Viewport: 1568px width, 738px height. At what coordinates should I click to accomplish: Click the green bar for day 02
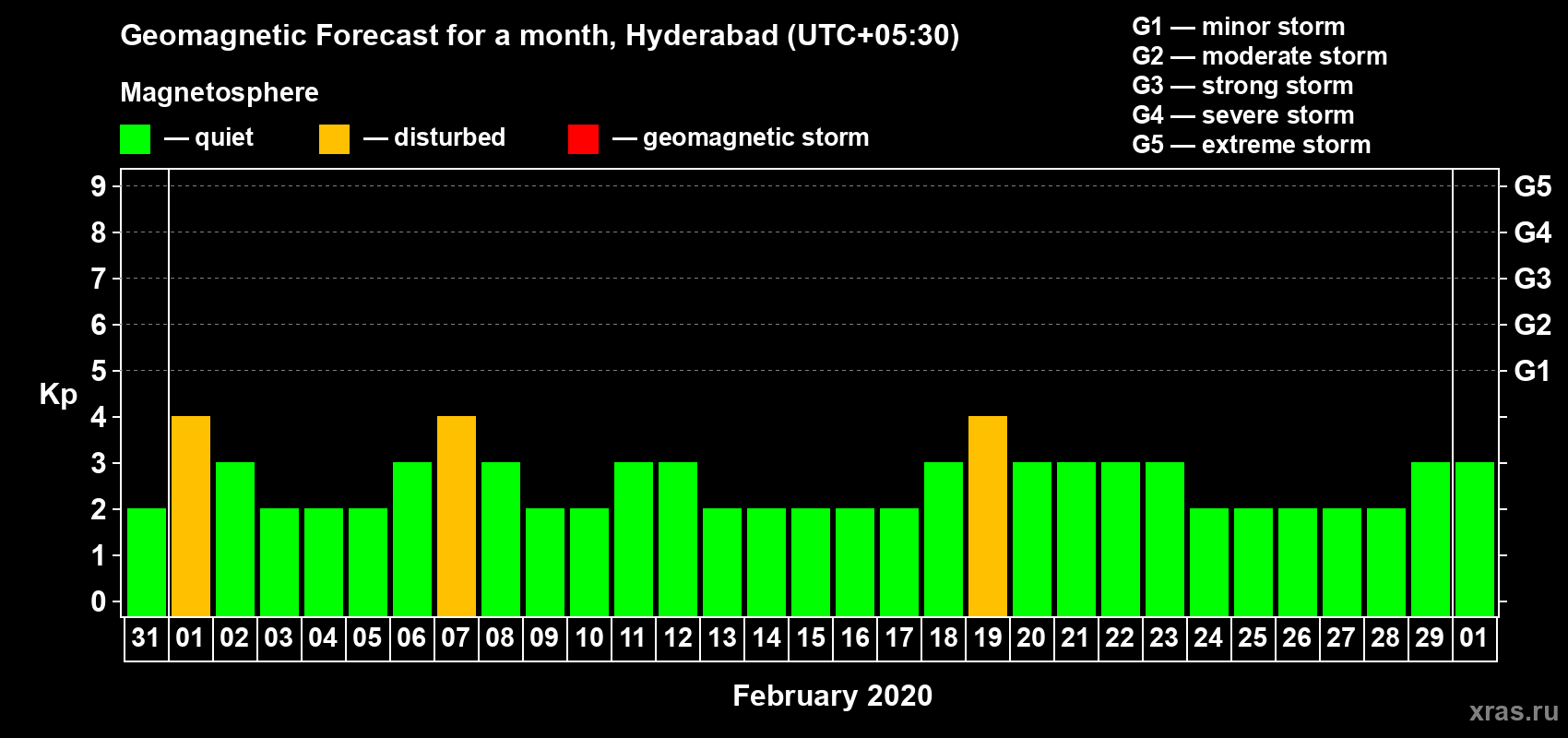(x=235, y=539)
